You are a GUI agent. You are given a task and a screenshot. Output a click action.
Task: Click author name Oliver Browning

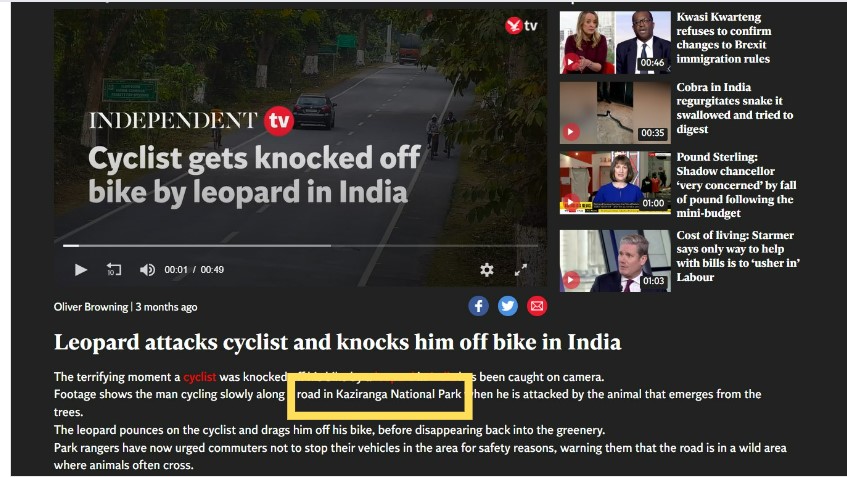click(x=91, y=307)
